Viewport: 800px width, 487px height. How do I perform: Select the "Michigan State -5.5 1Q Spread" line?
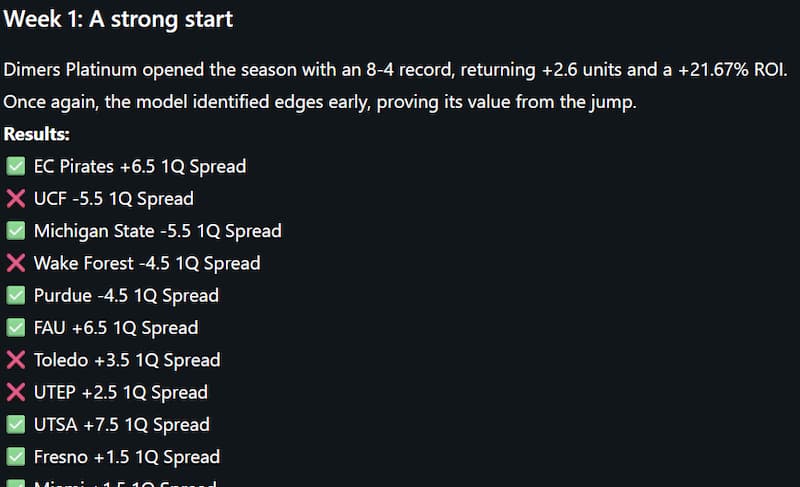pos(158,231)
